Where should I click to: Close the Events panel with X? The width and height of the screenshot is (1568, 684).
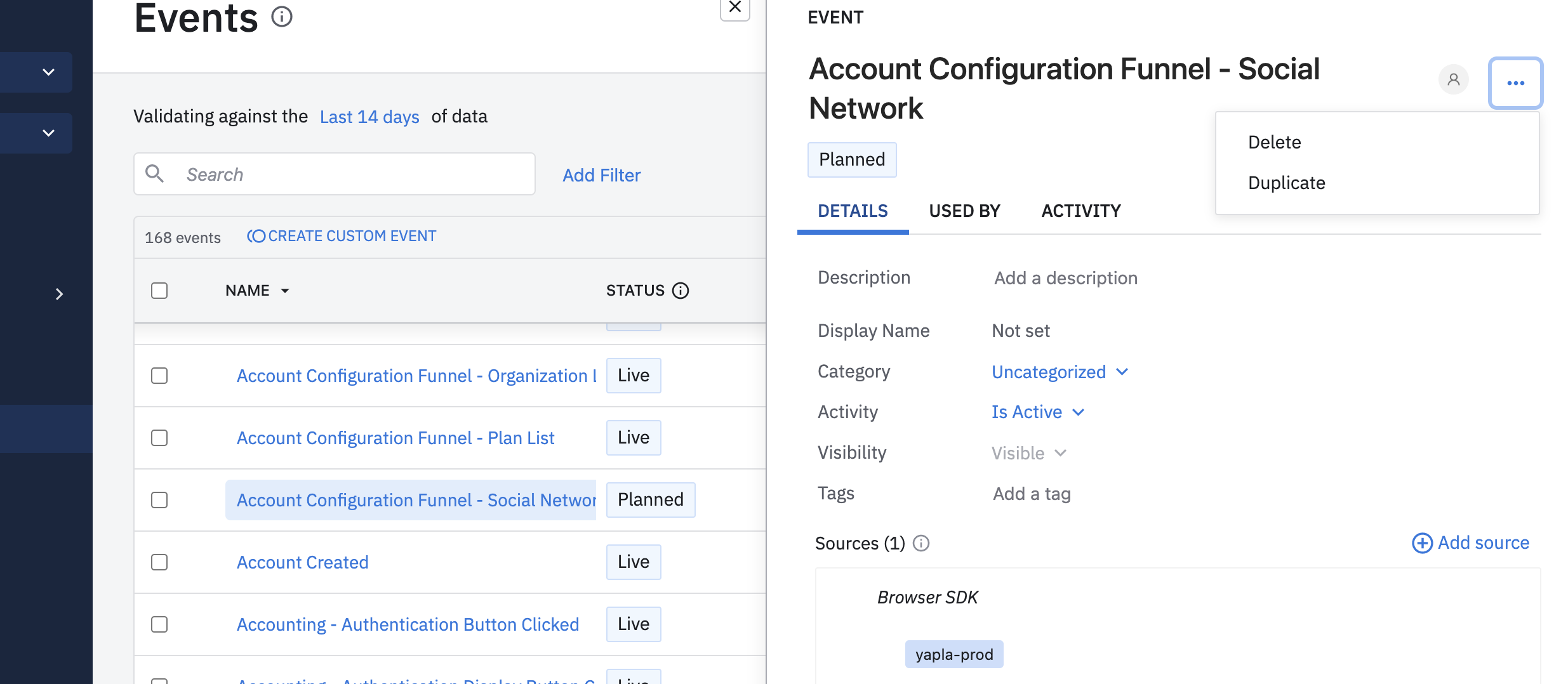point(734,8)
